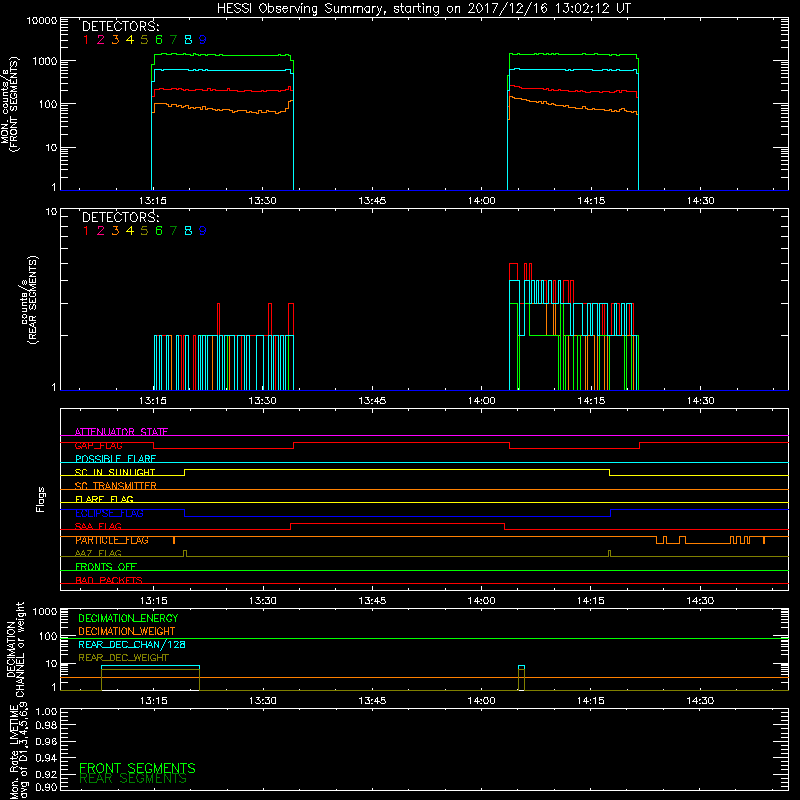Click the FRONTS_OFF flag label
The image size is (800, 800).
[x=106, y=567]
